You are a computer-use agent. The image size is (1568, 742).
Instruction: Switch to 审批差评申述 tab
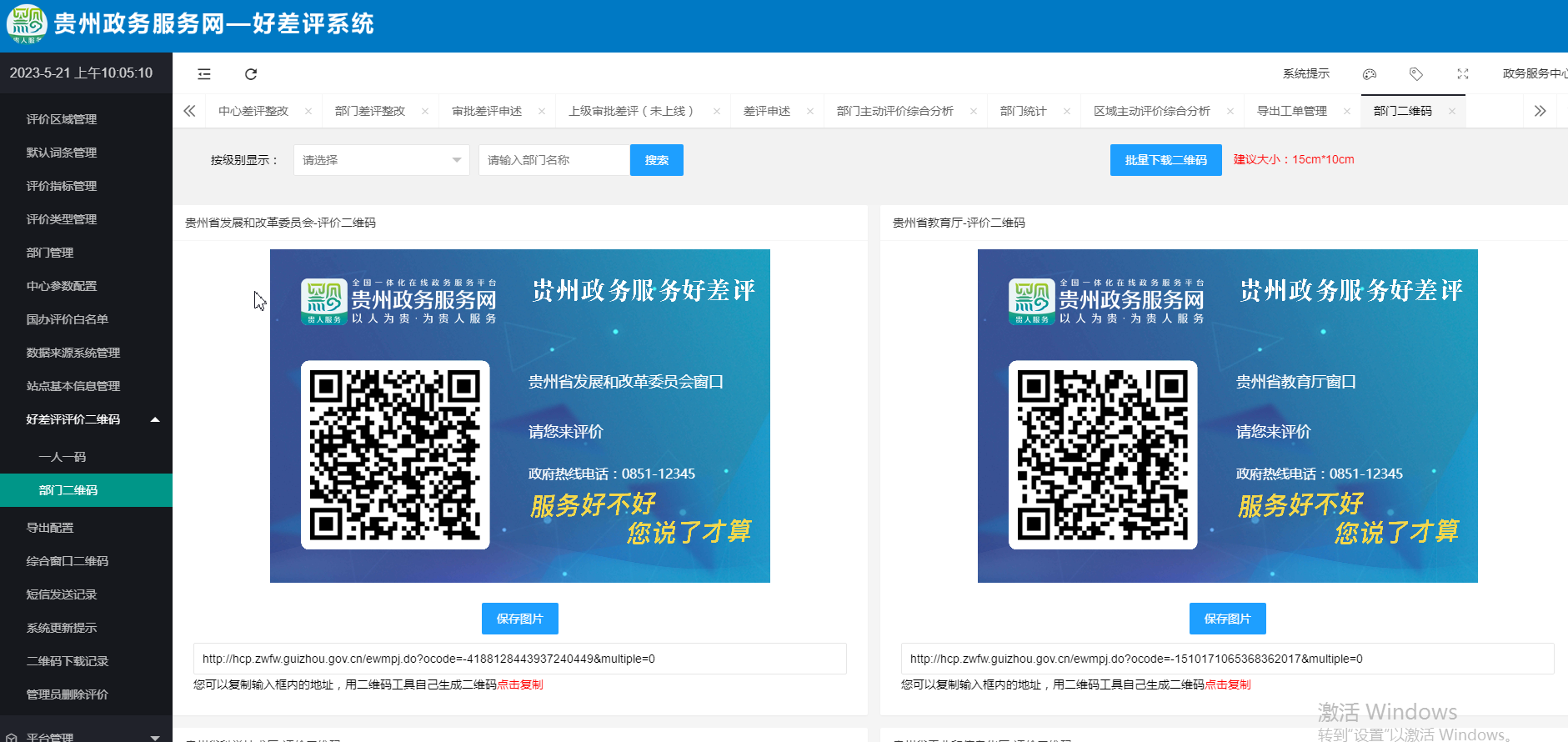[487, 111]
